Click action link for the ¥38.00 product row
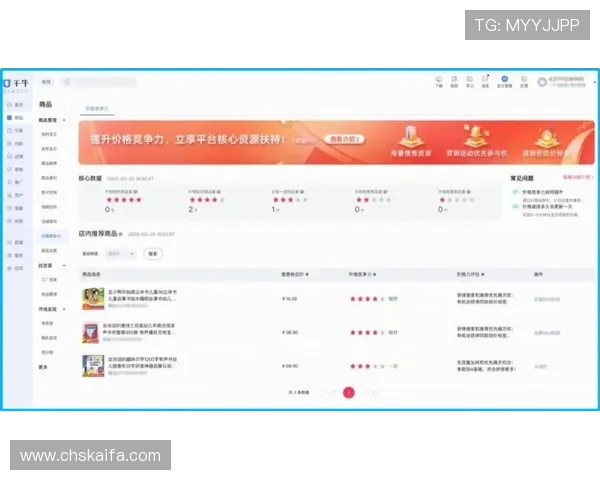This screenshot has width=600, height=480. point(547,333)
